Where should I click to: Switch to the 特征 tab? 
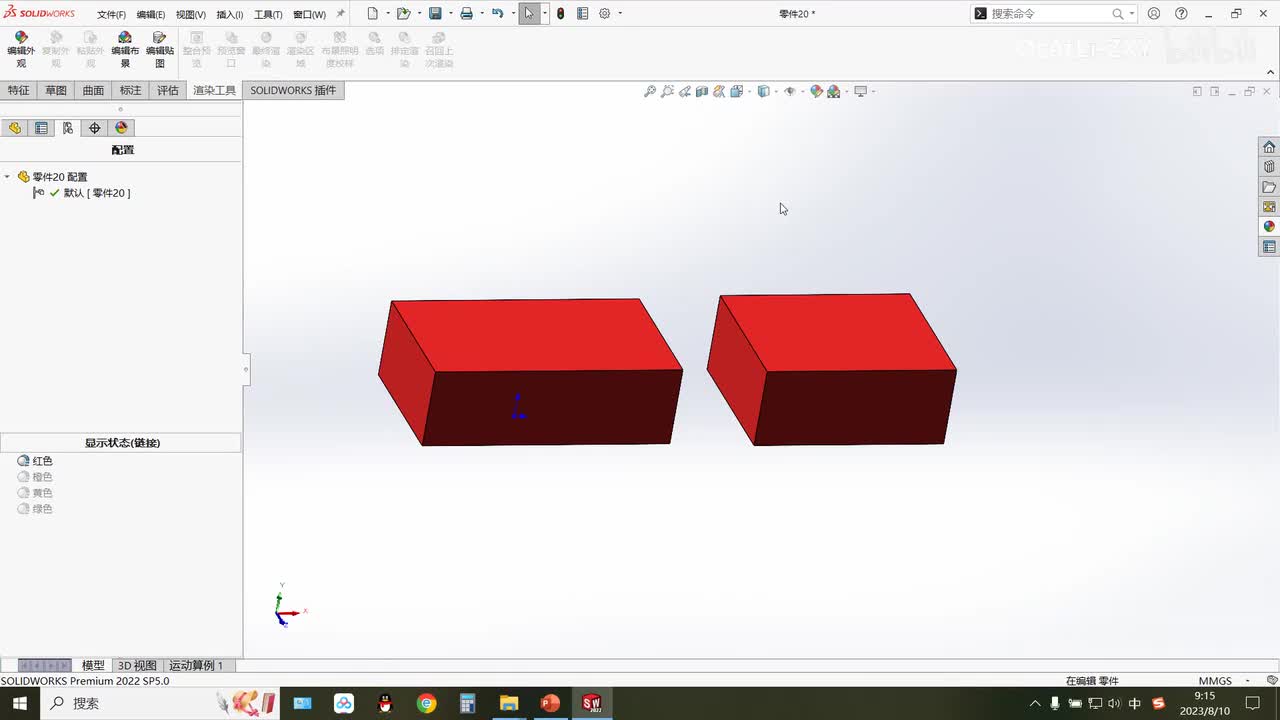19,90
